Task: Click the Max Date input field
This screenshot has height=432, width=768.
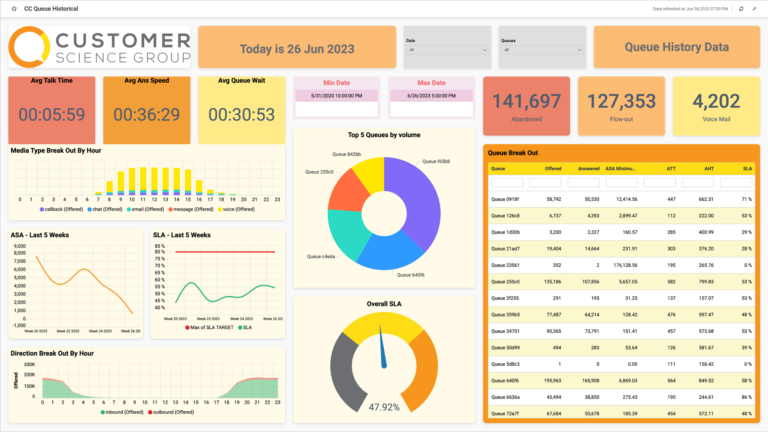Action: (430, 95)
